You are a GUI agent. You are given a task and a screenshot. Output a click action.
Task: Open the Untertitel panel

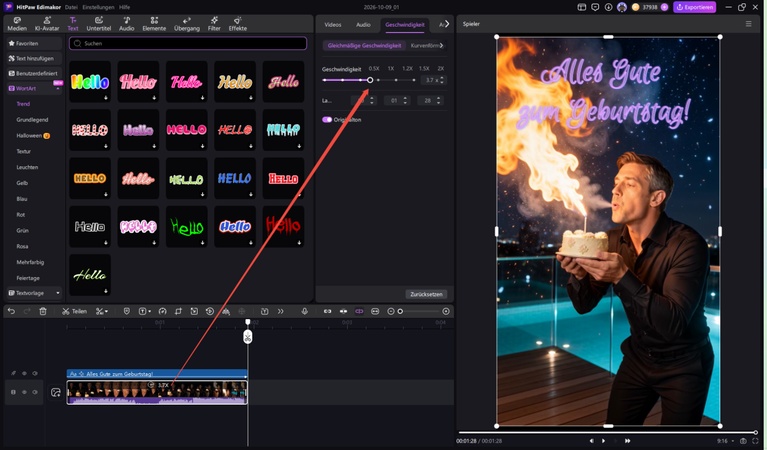tap(99, 24)
